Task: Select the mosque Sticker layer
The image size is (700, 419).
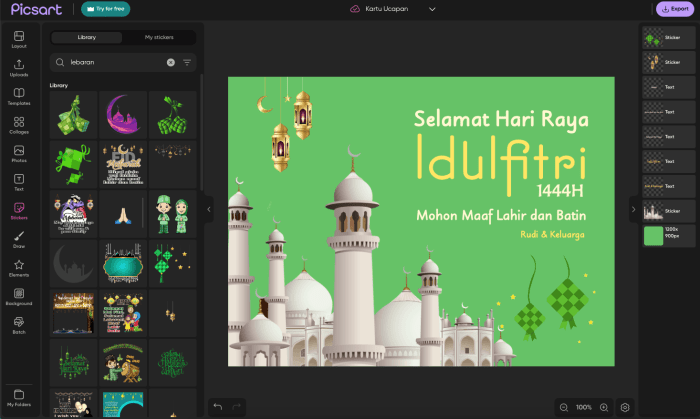Action: click(x=668, y=211)
